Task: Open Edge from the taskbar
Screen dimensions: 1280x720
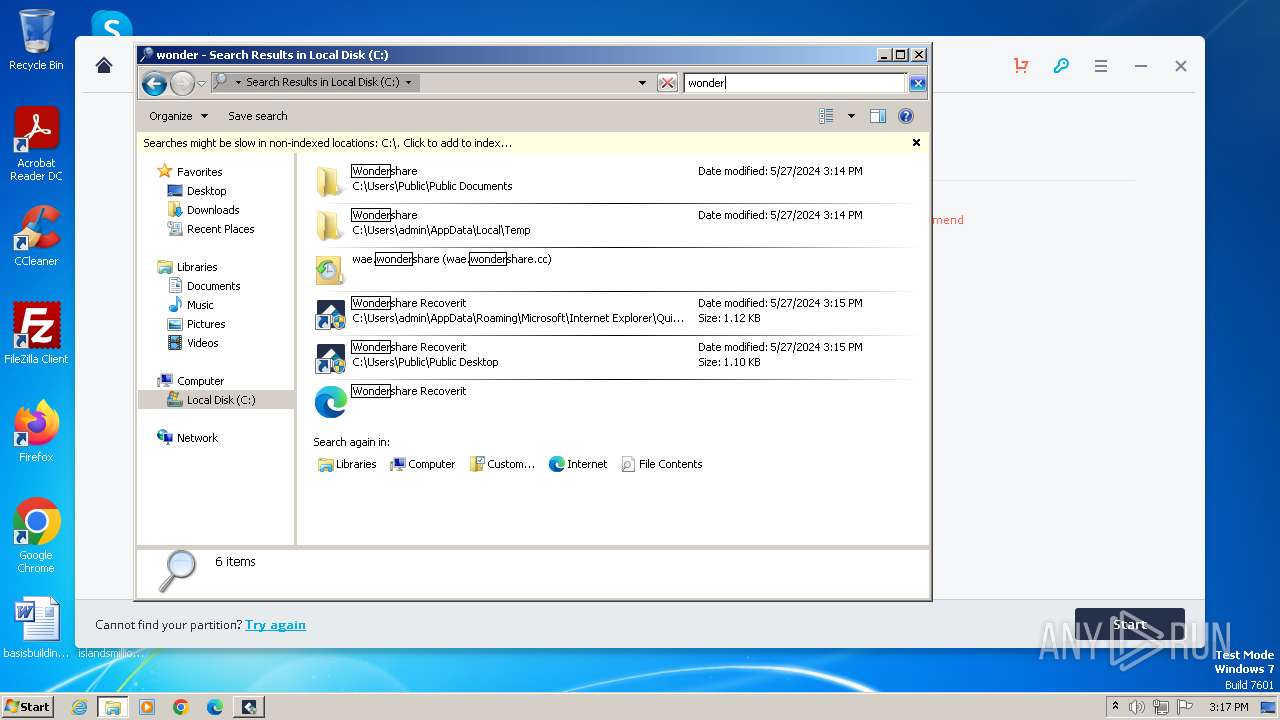Action: click(x=215, y=707)
